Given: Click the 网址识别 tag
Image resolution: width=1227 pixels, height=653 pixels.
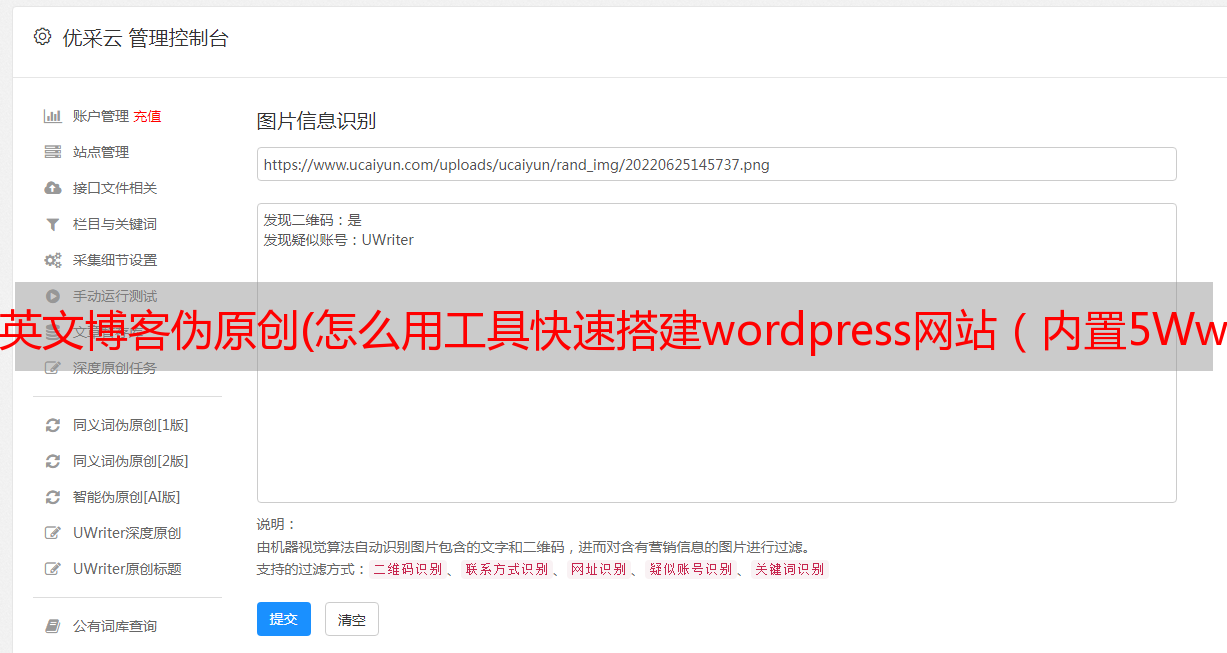Looking at the screenshot, I should 599,569.
